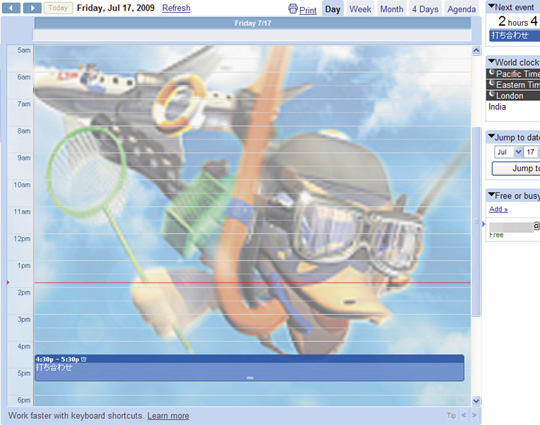Show next tip arrow

pyautogui.click(x=474, y=415)
